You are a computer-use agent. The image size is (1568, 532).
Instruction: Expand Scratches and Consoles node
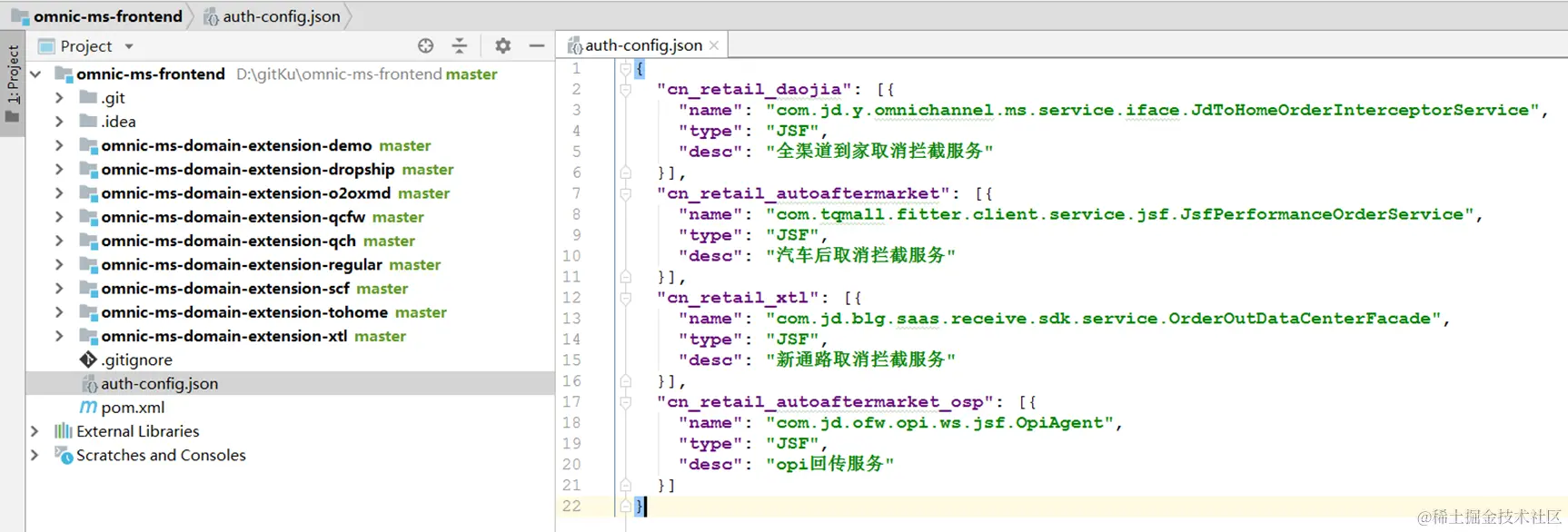point(35,455)
